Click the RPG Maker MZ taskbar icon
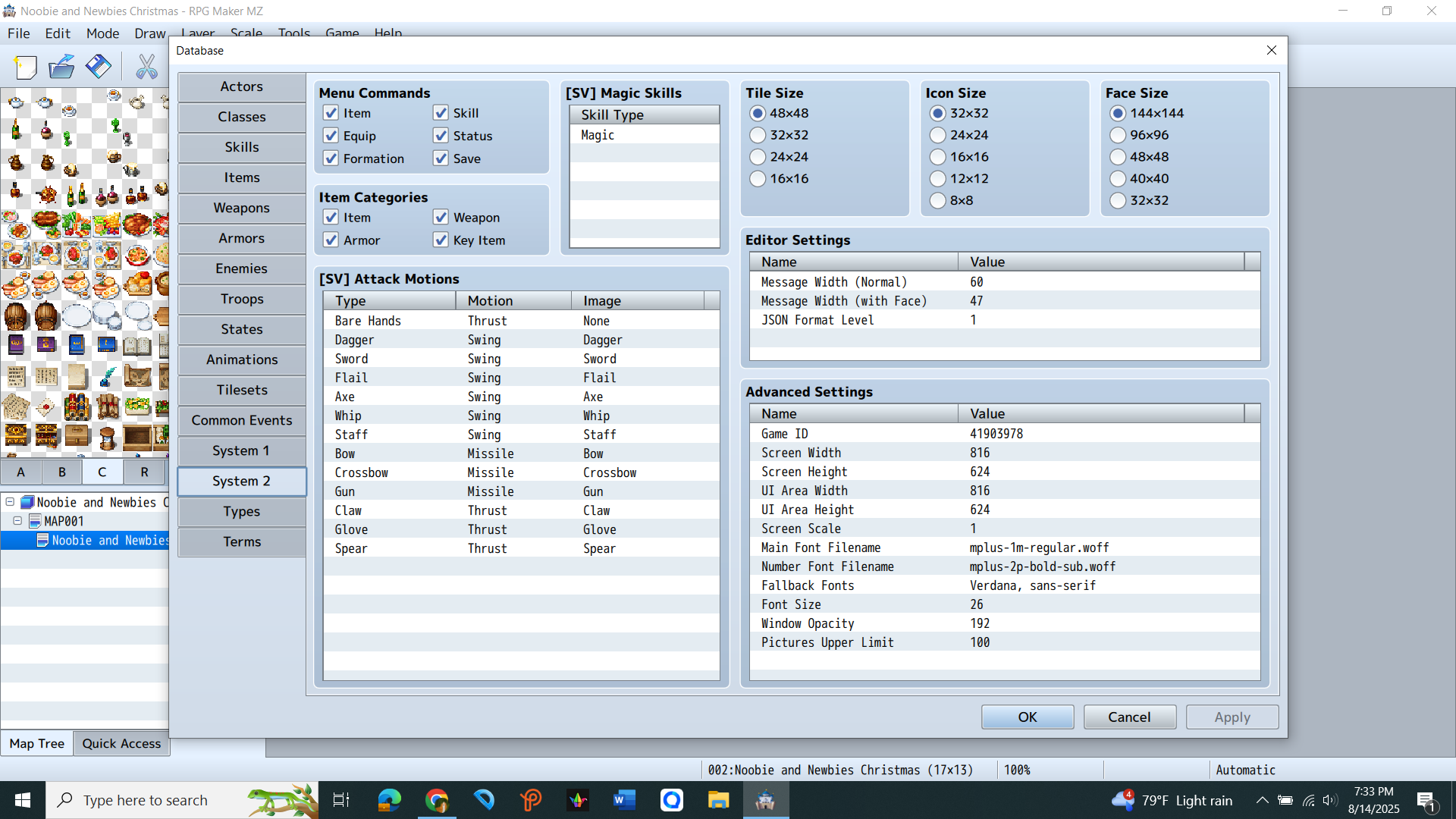1456x819 pixels. click(765, 799)
